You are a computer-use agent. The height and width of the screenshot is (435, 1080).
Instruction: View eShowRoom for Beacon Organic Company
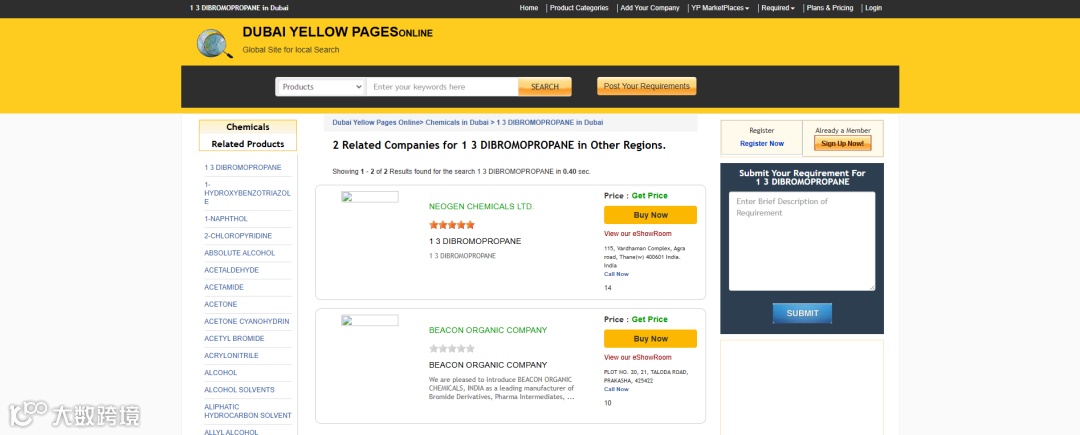(x=638, y=358)
